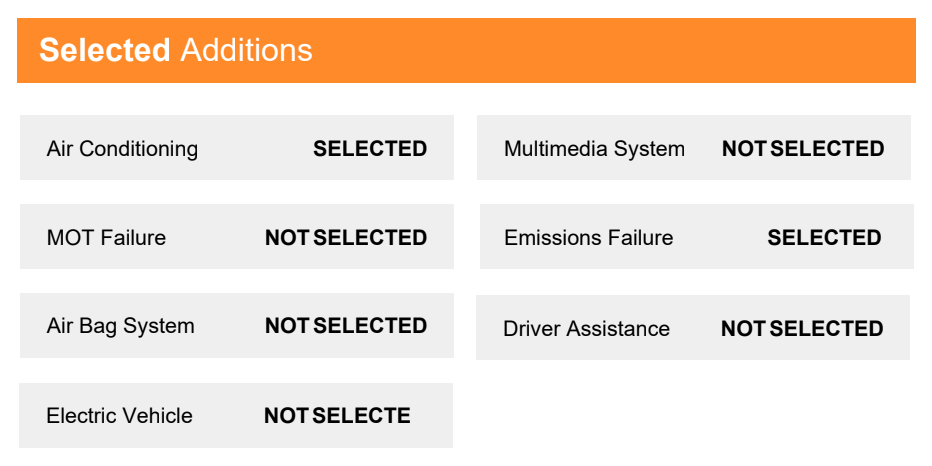Click the Driver Assistance label
This screenshot has height=466, width=932.
586,329
